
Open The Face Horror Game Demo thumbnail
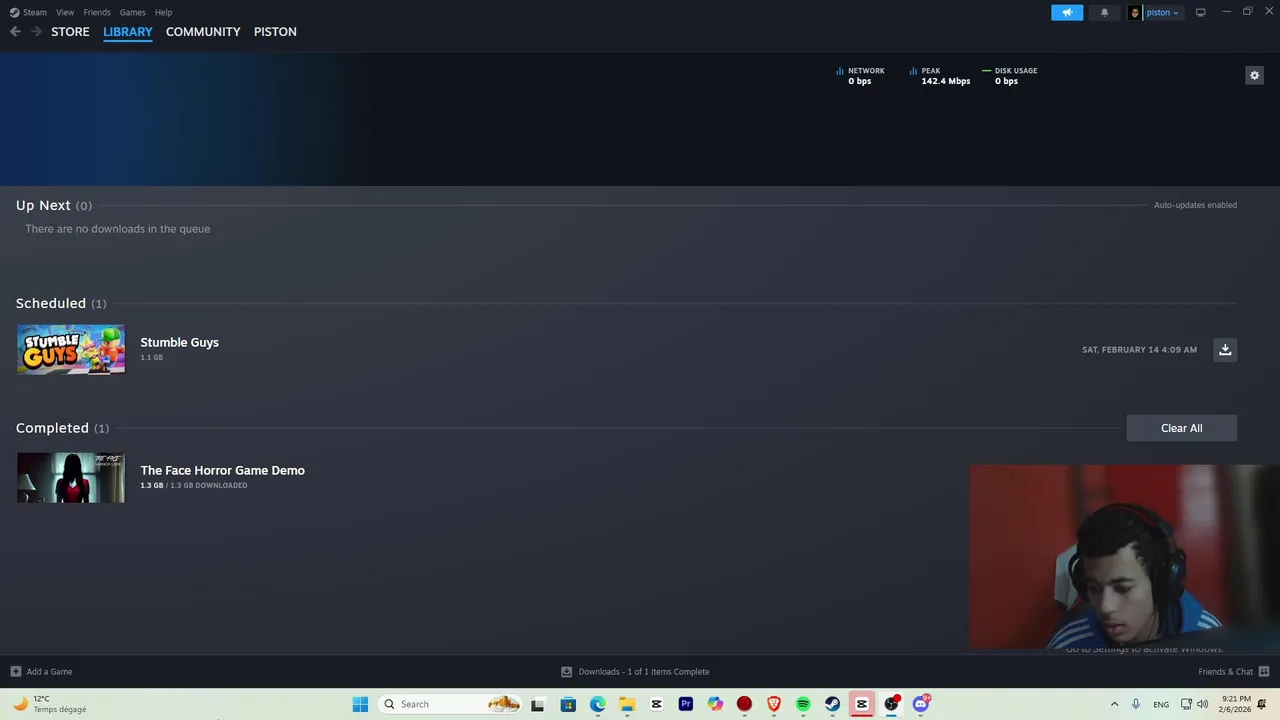pyautogui.click(x=71, y=477)
